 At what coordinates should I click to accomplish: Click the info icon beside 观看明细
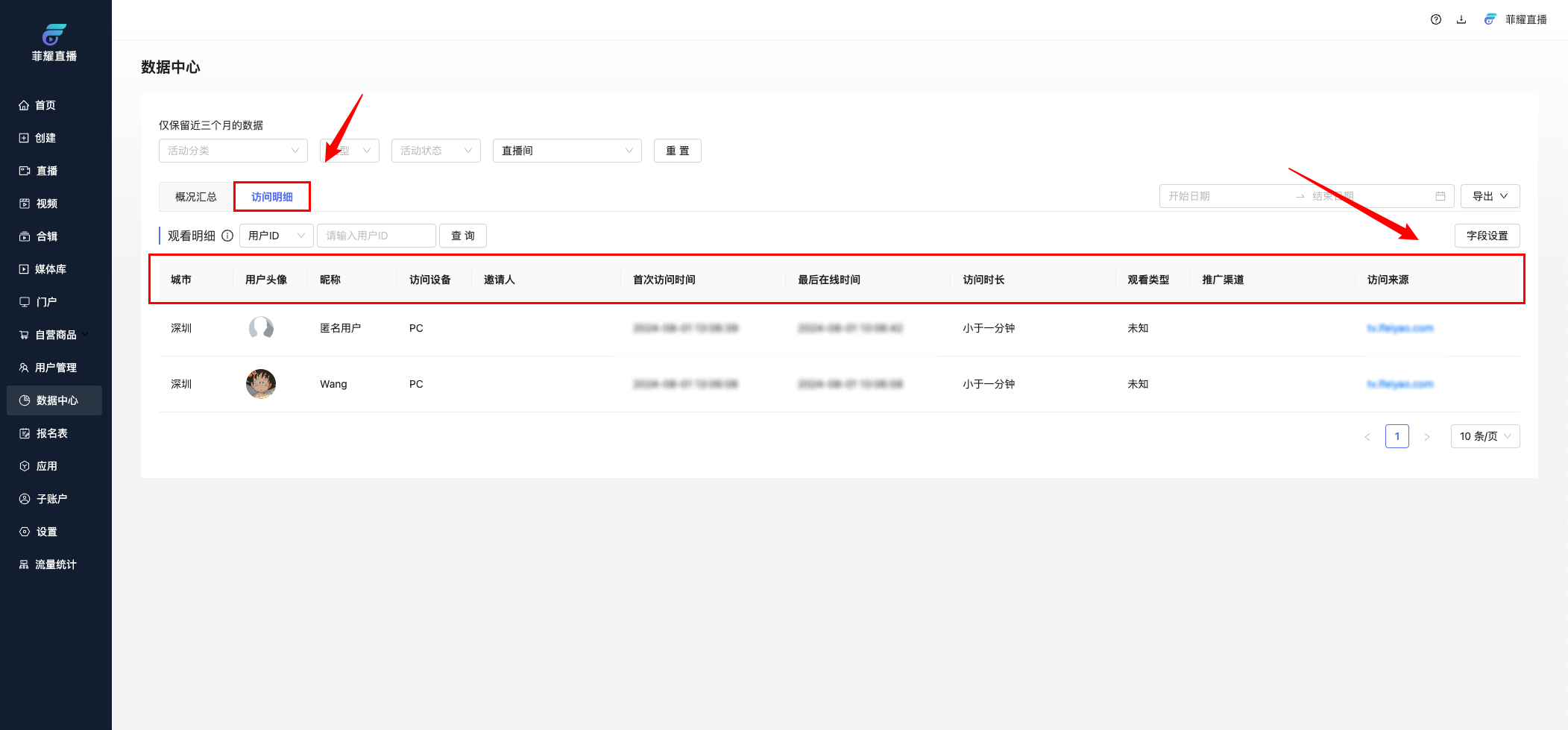[227, 236]
